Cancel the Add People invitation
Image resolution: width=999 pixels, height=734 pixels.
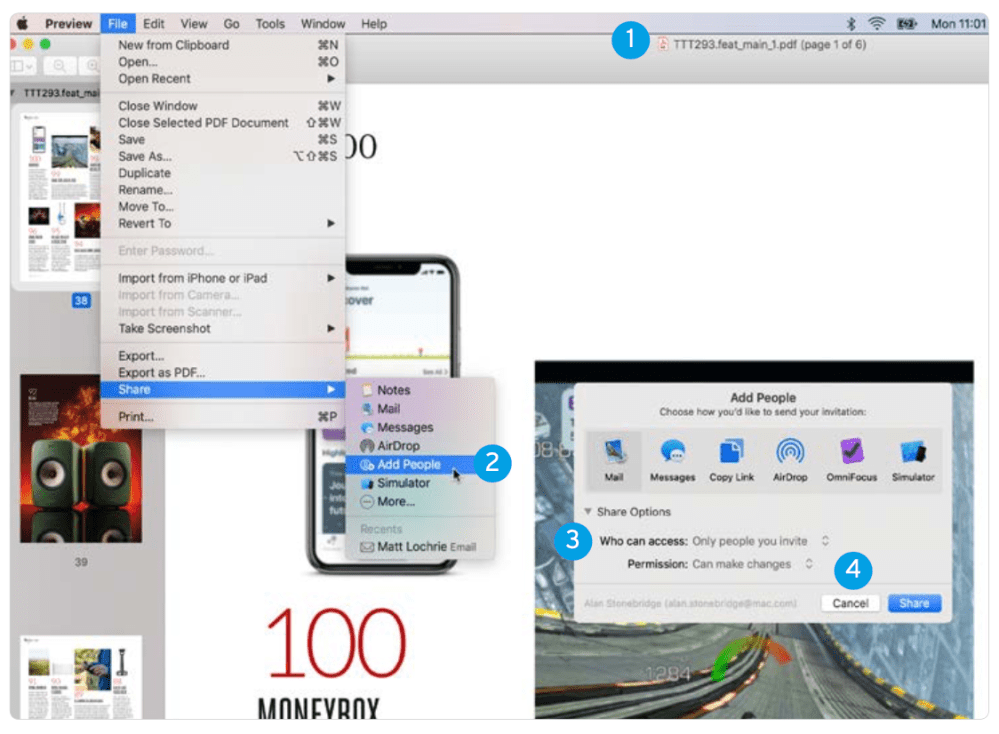849,603
